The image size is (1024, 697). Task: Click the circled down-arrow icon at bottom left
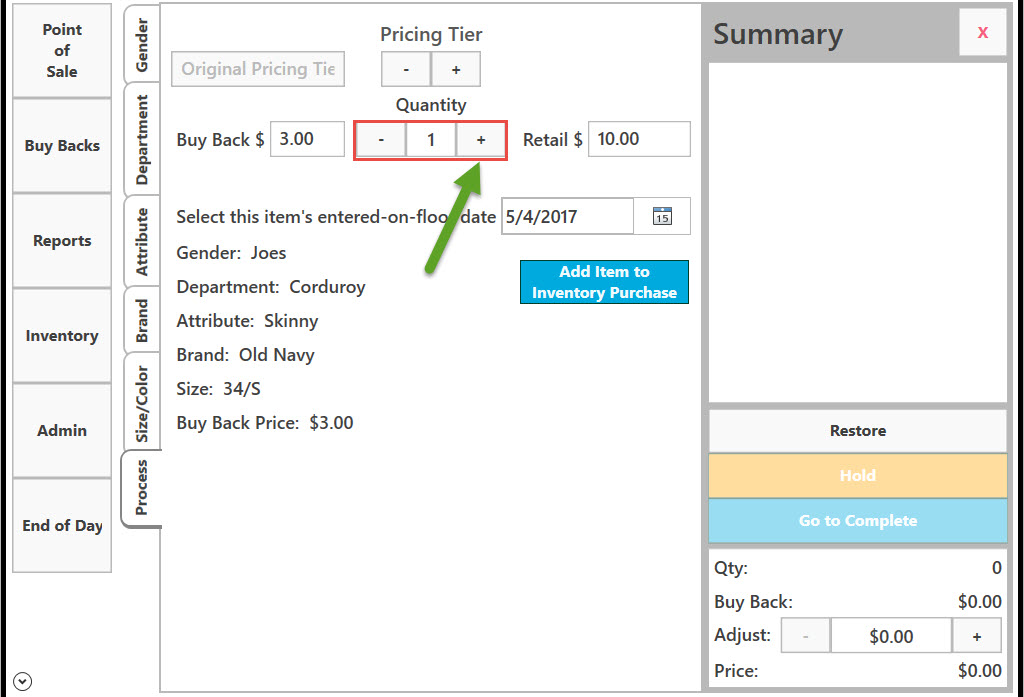(x=22, y=681)
